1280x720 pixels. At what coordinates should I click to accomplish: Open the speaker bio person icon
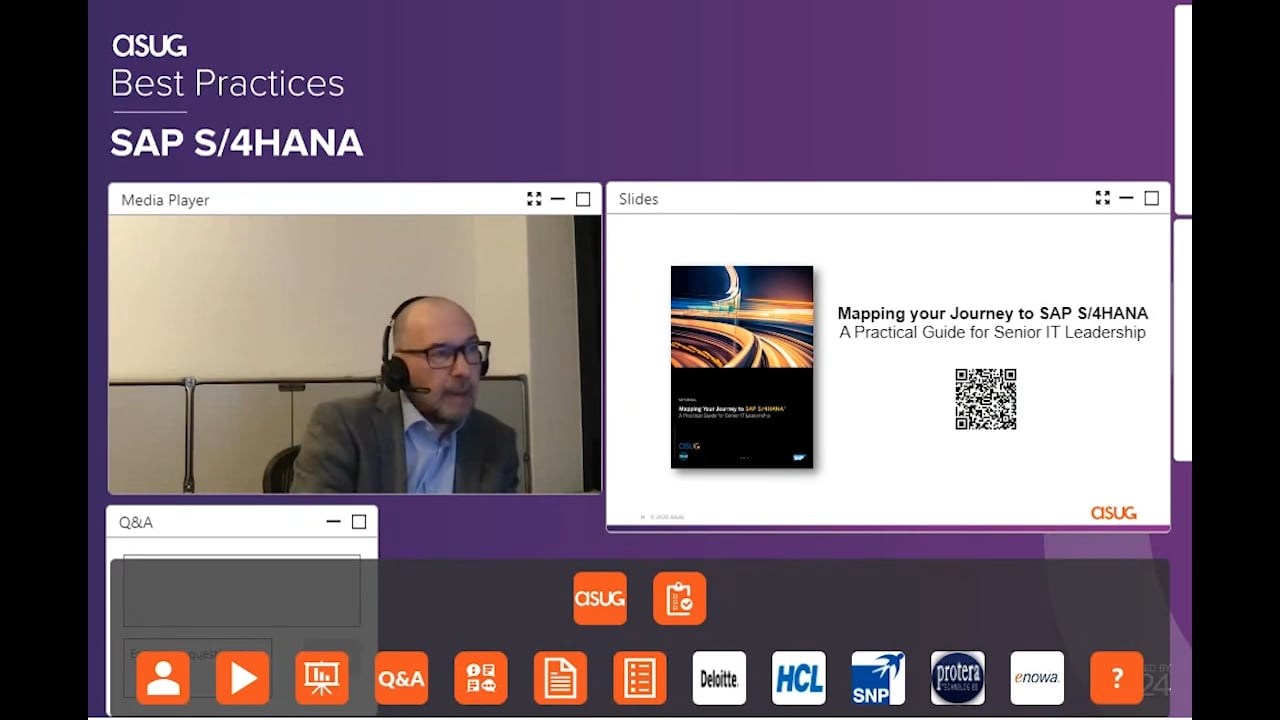pyautogui.click(x=163, y=678)
